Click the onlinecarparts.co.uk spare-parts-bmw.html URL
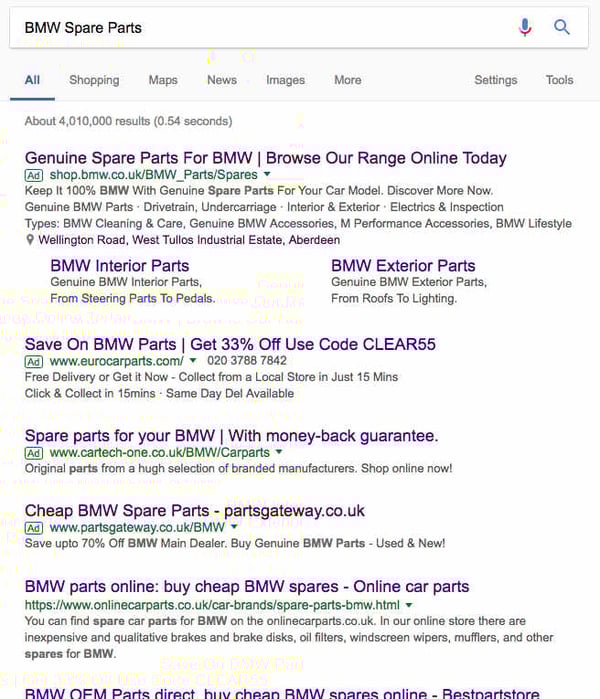The height and width of the screenshot is (699, 600). (212, 605)
